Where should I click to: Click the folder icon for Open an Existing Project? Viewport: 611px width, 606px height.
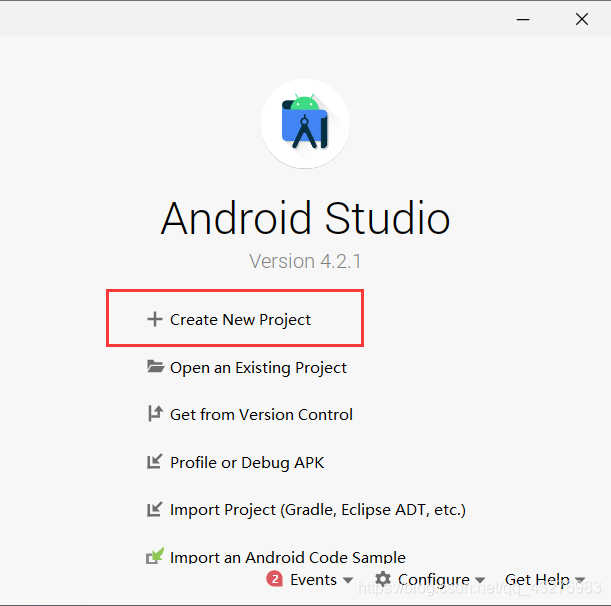pyautogui.click(x=155, y=367)
